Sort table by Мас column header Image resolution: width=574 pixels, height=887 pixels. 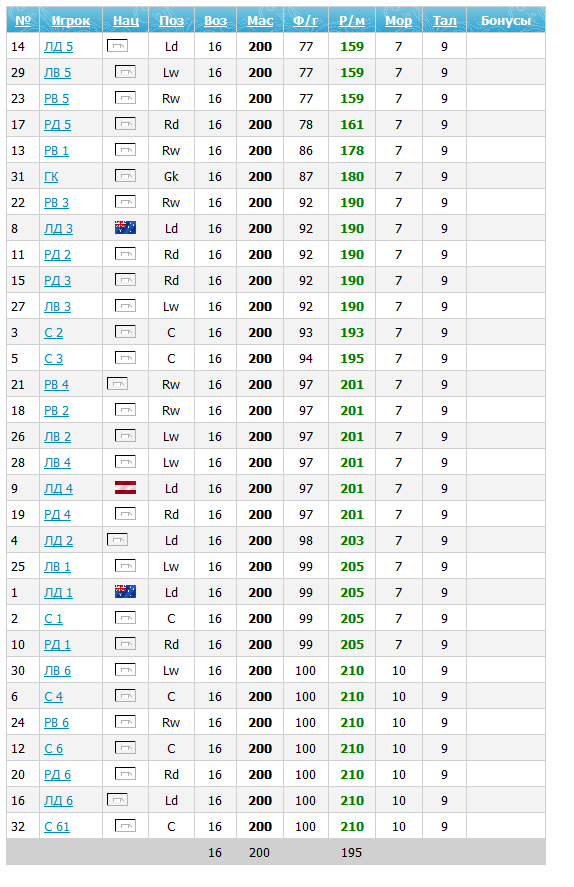point(260,21)
